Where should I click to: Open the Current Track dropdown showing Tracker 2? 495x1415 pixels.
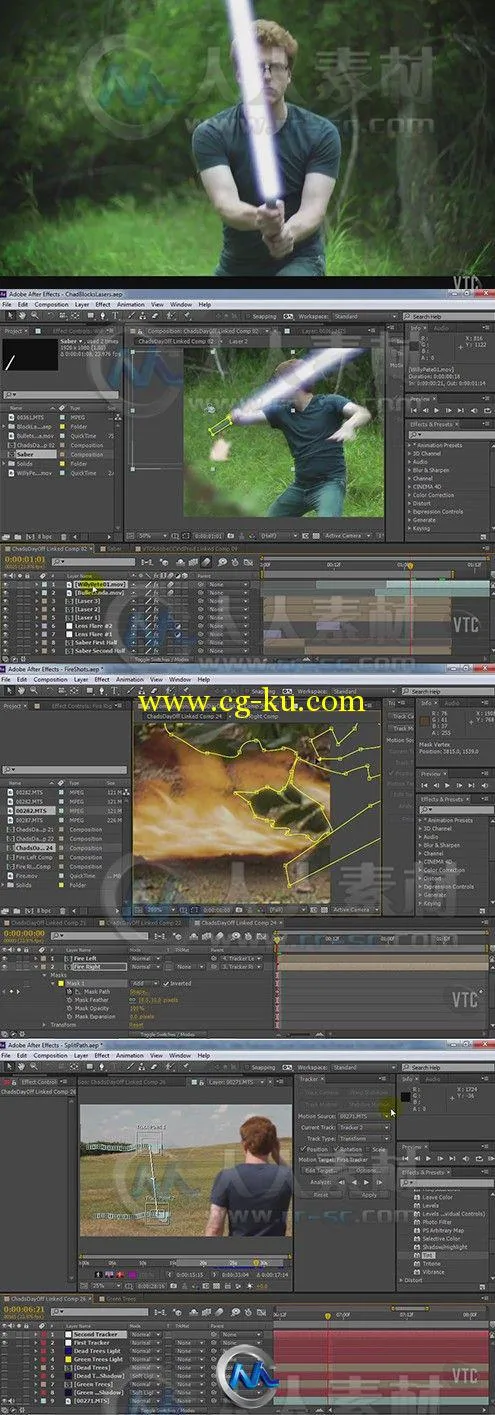tap(363, 1127)
